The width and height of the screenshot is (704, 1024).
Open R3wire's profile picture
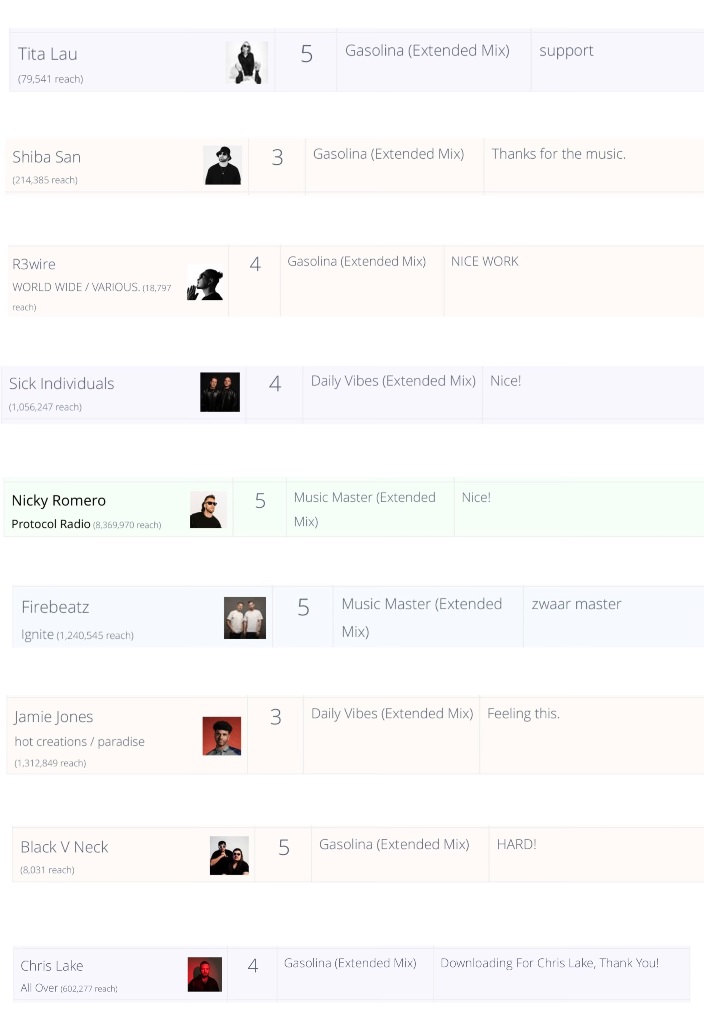[x=205, y=284]
